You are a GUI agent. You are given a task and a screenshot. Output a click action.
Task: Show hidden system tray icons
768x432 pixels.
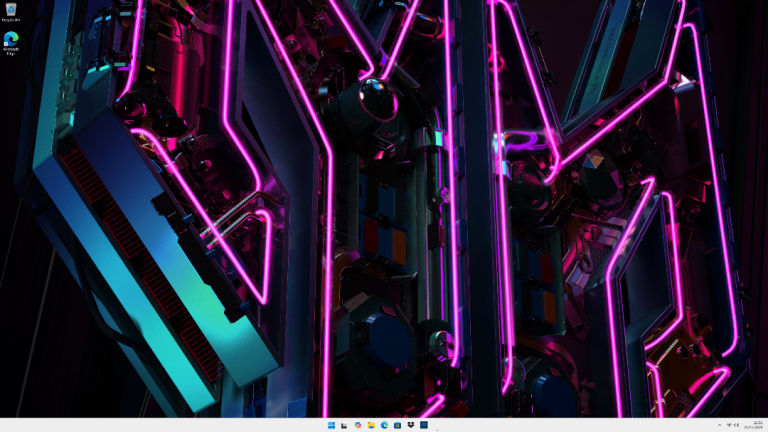point(720,425)
